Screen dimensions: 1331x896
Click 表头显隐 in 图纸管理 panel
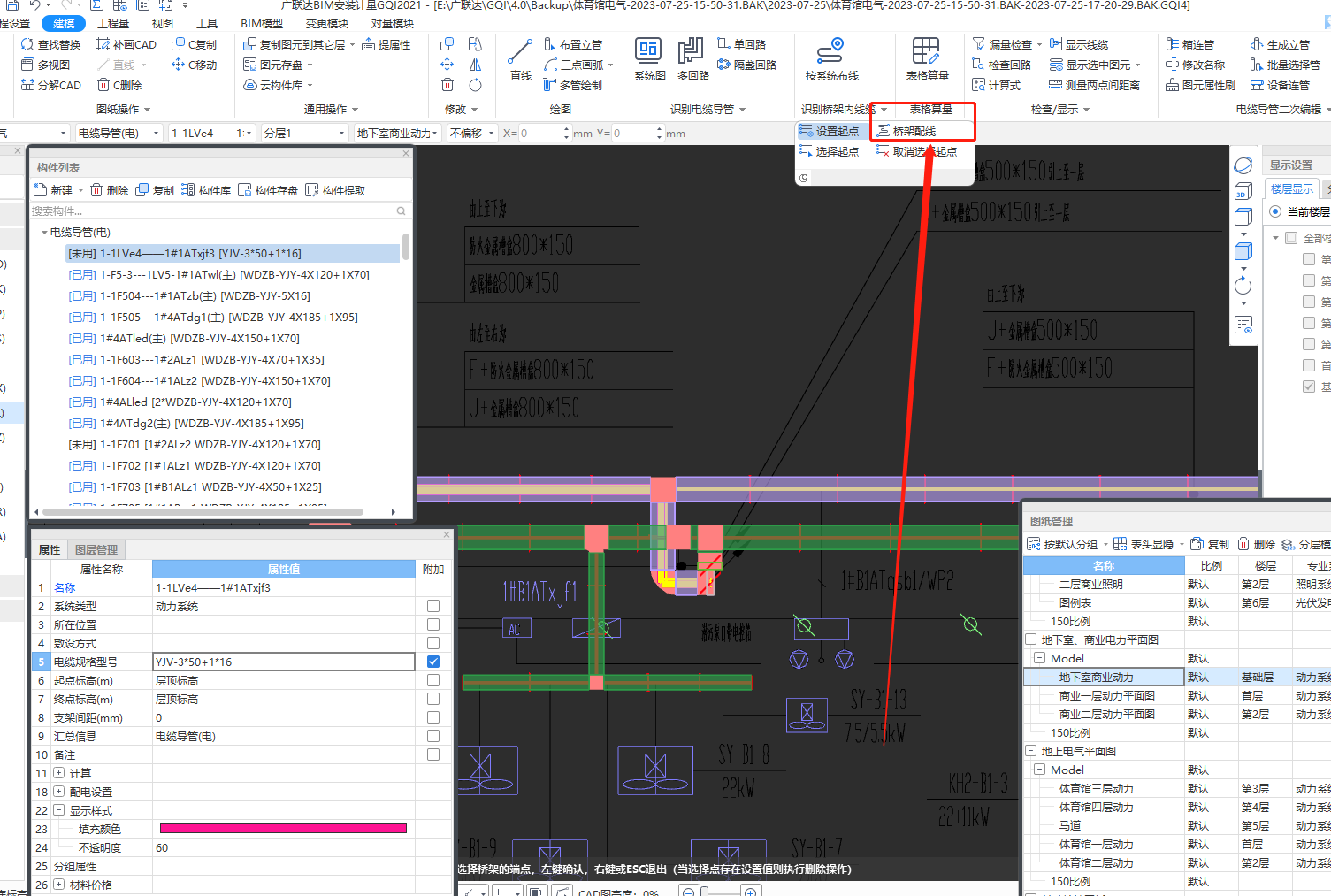pos(1144,544)
